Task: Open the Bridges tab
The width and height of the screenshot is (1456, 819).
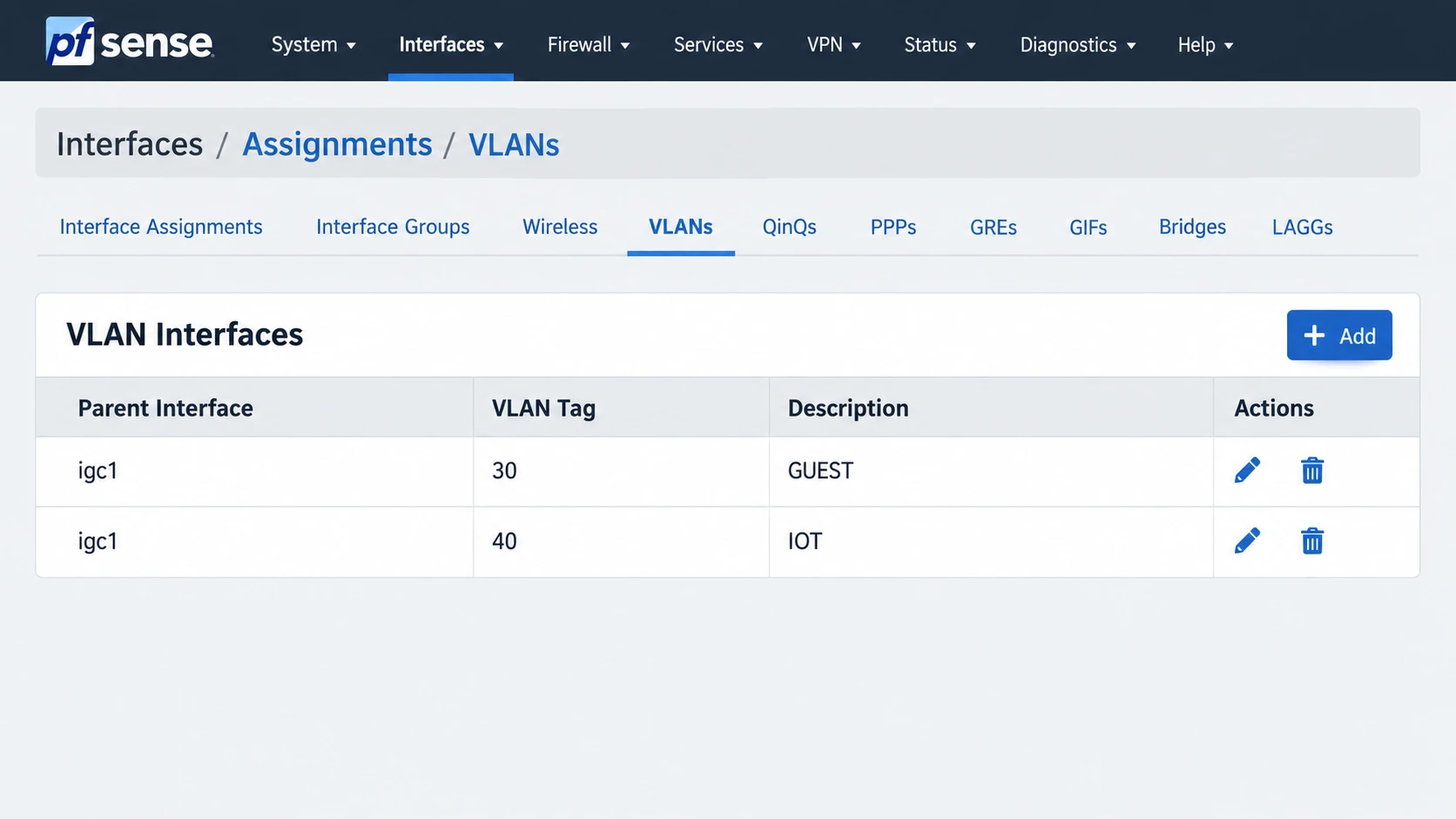Action: [x=1192, y=227]
